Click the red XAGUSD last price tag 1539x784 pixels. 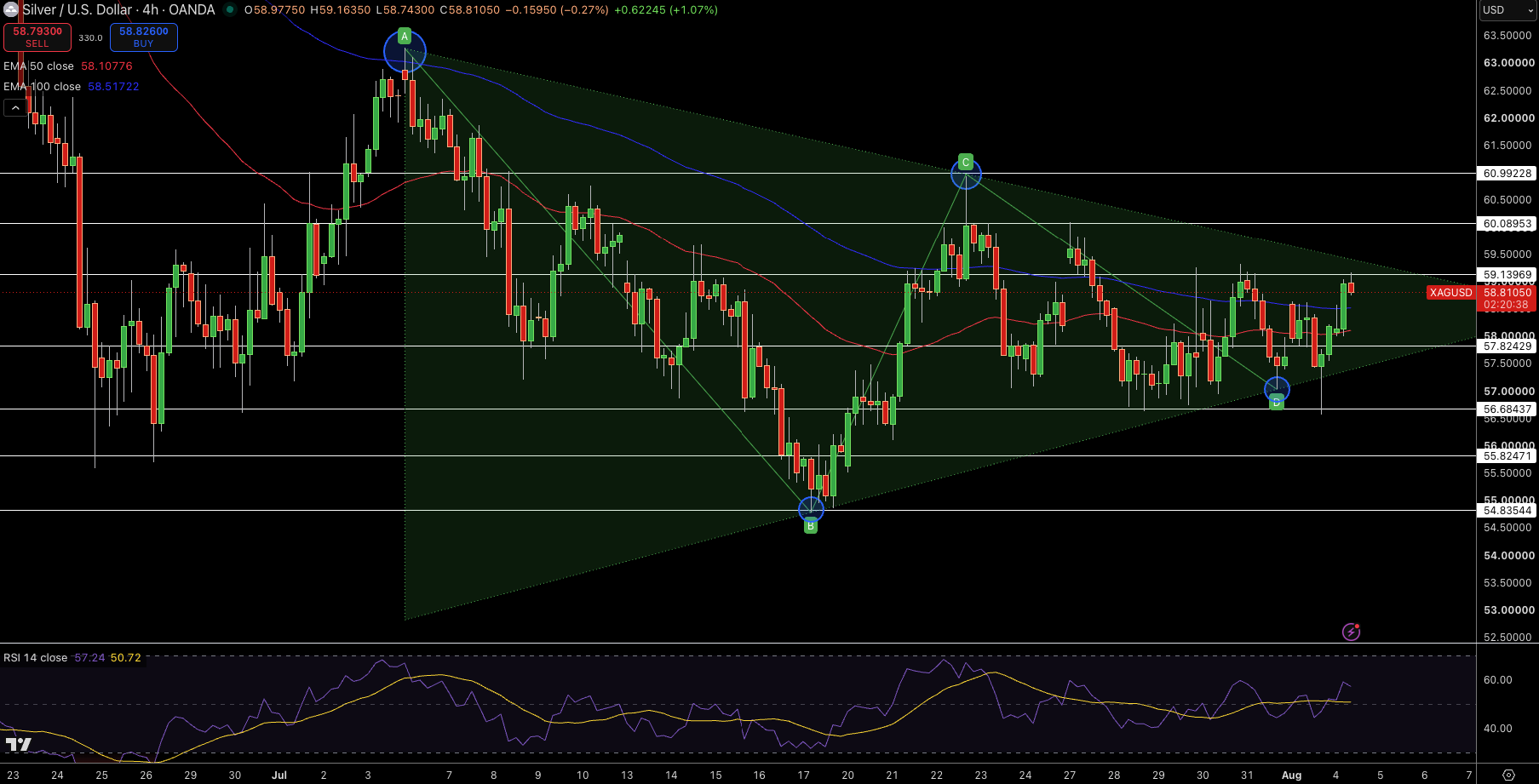[x=1450, y=293]
